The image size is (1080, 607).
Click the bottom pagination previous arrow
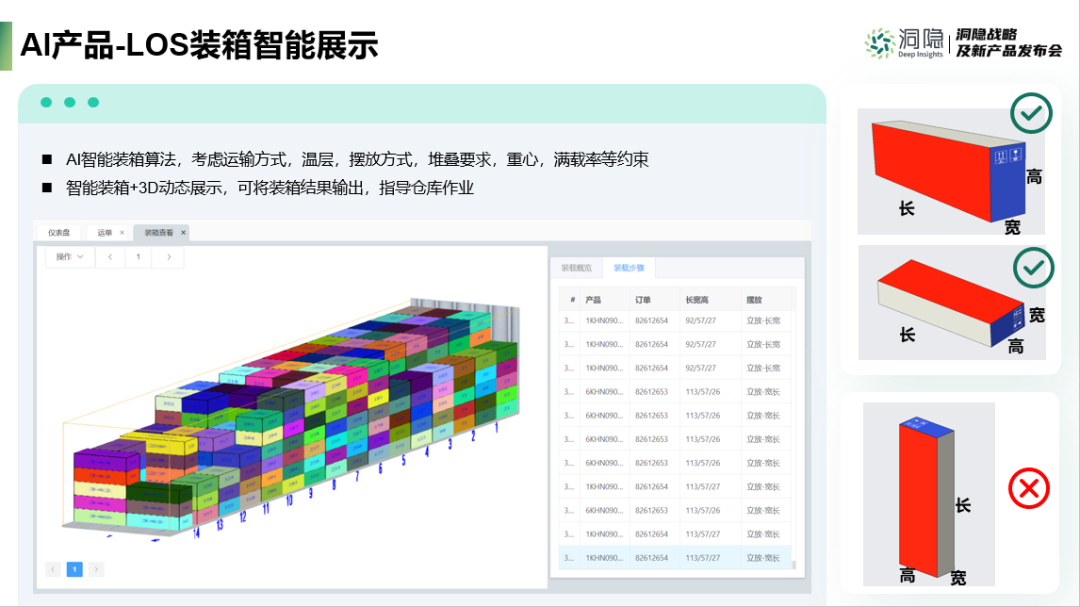(53, 569)
